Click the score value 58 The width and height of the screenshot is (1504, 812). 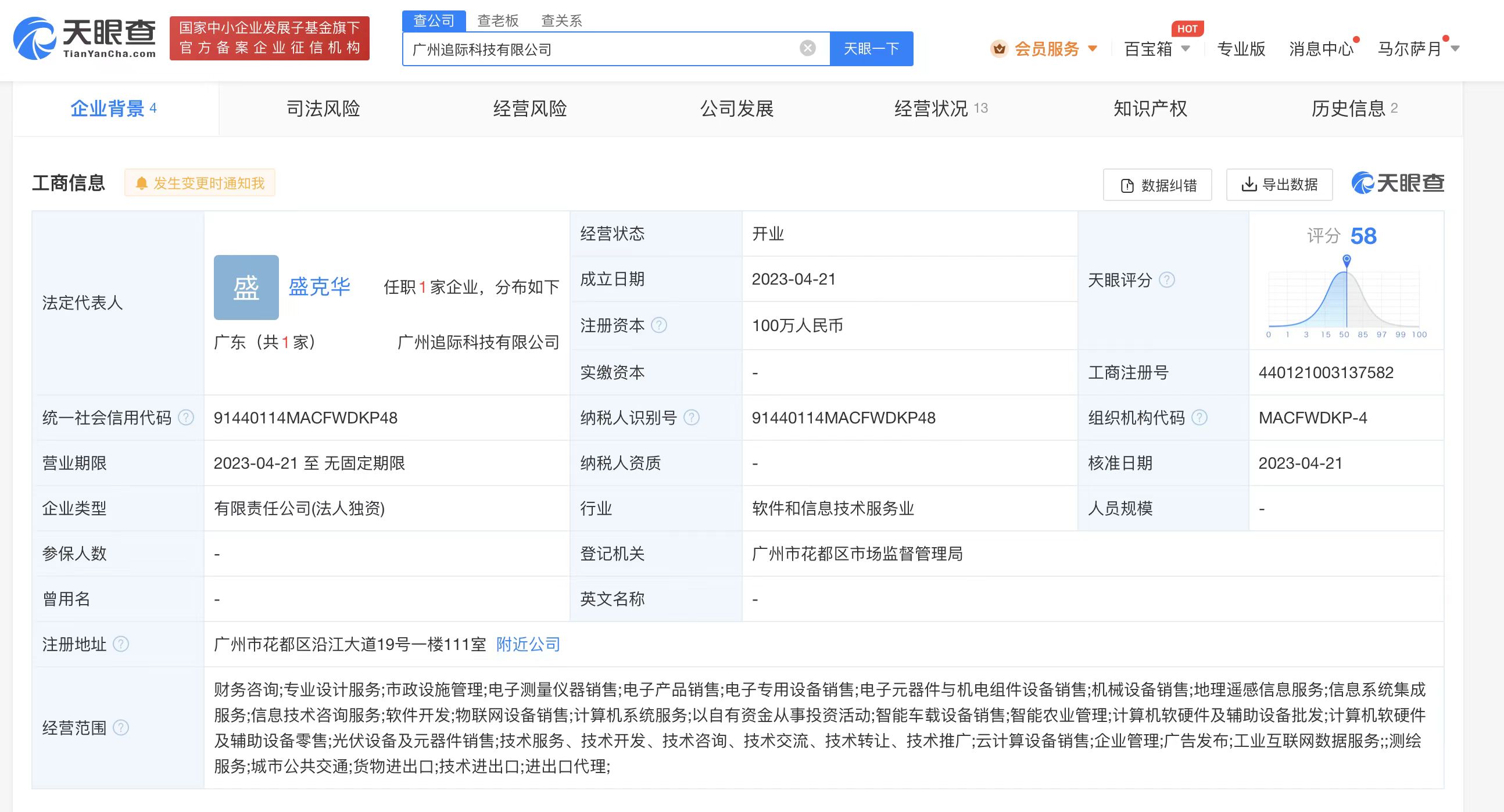coord(1363,236)
